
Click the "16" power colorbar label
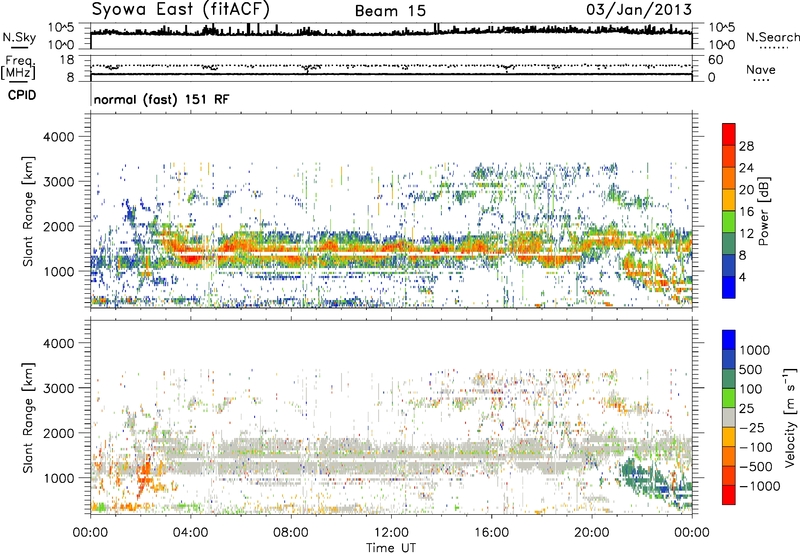[x=746, y=212]
